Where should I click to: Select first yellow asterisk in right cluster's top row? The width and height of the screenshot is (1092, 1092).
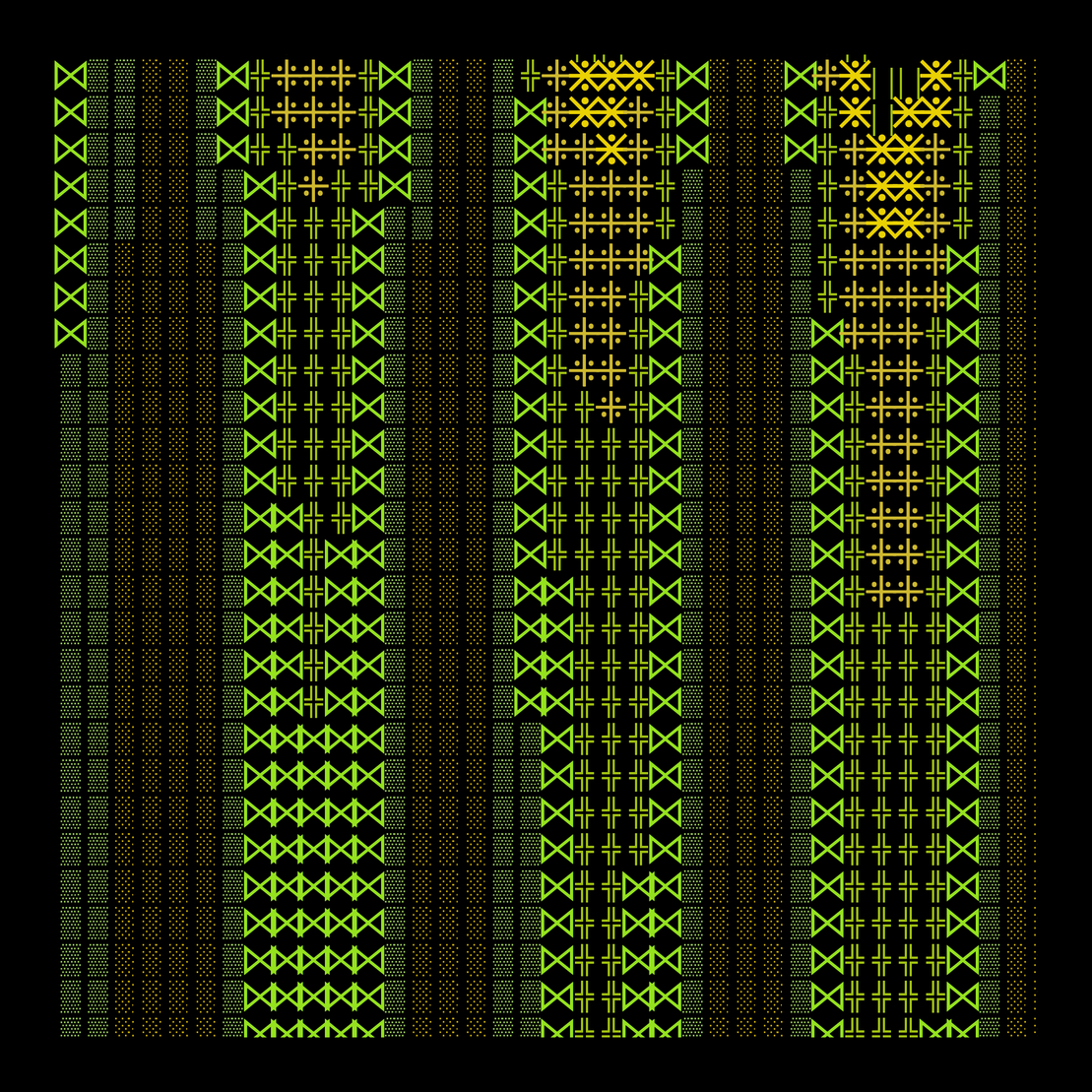(x=854, y=76)
